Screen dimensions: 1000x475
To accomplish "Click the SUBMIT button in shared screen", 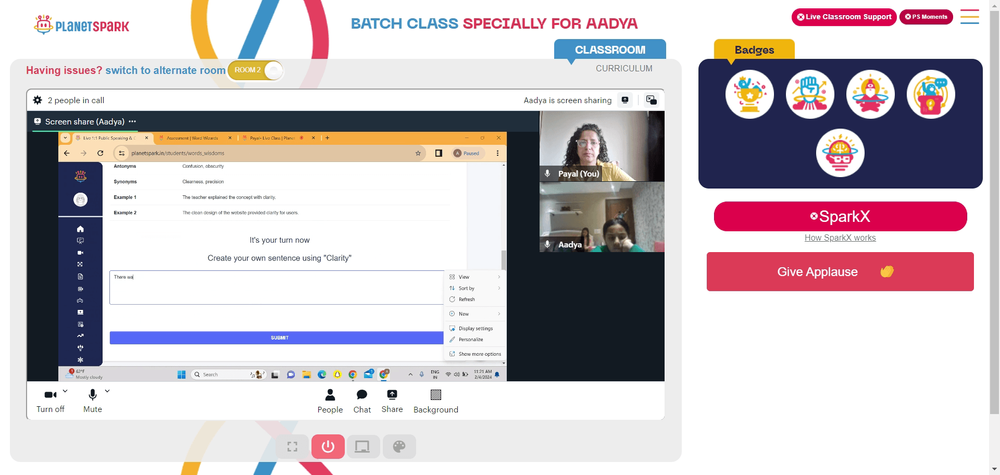I will 279,338.
